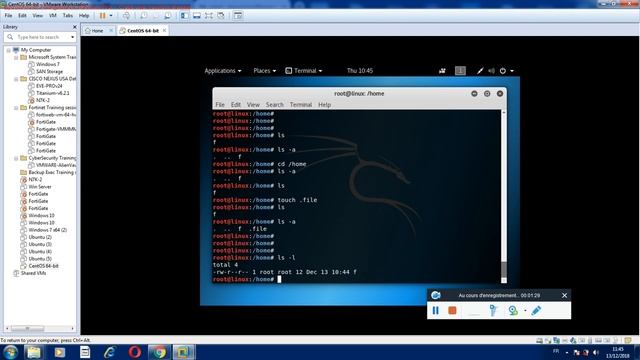Stop the screen recording
This screenshot has height=360, width=640.
point(452,311)
